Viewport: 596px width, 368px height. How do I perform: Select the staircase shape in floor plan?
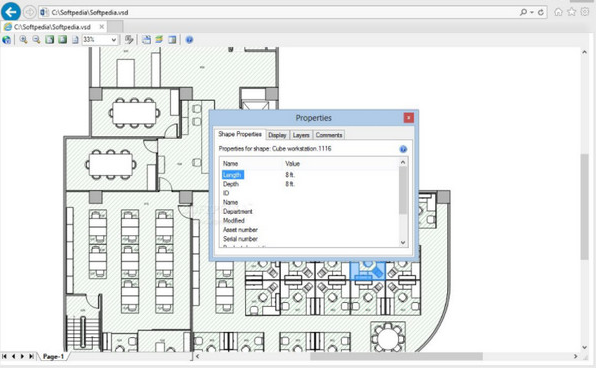pyautogui.click(x=83, y=331)
